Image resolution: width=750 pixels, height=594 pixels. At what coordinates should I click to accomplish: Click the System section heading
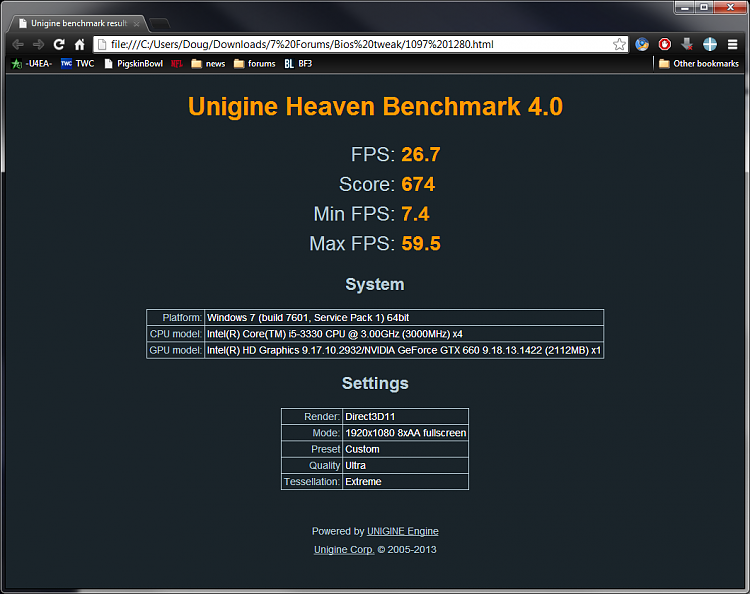[375, 284]
